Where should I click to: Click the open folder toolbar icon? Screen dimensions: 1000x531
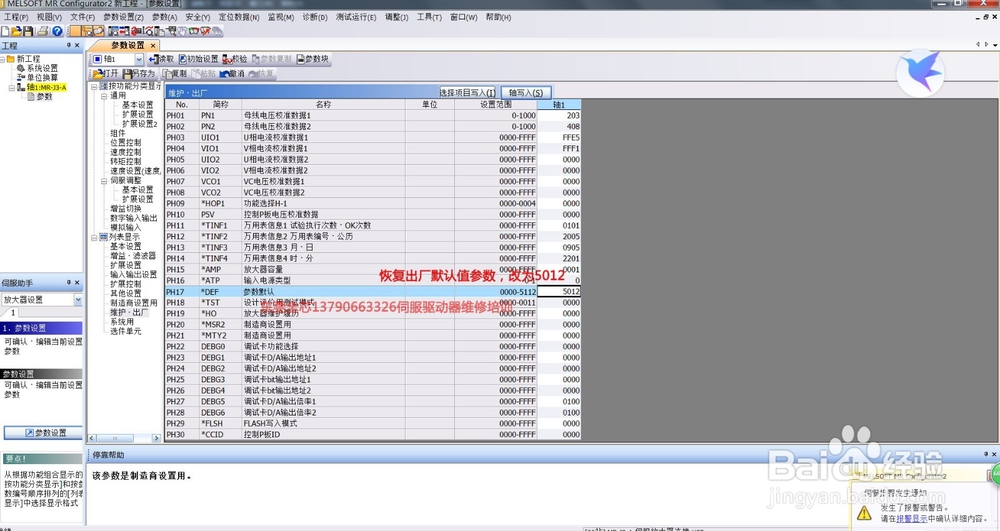(17, 31)
